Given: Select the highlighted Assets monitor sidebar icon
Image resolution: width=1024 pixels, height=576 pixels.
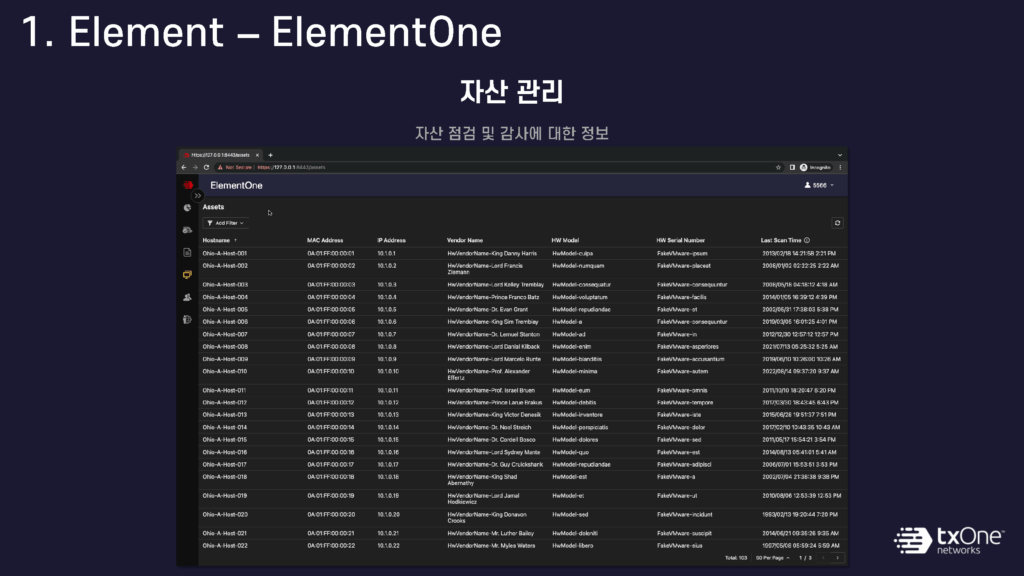Looking at the screenshot, I should coord(187,274).
